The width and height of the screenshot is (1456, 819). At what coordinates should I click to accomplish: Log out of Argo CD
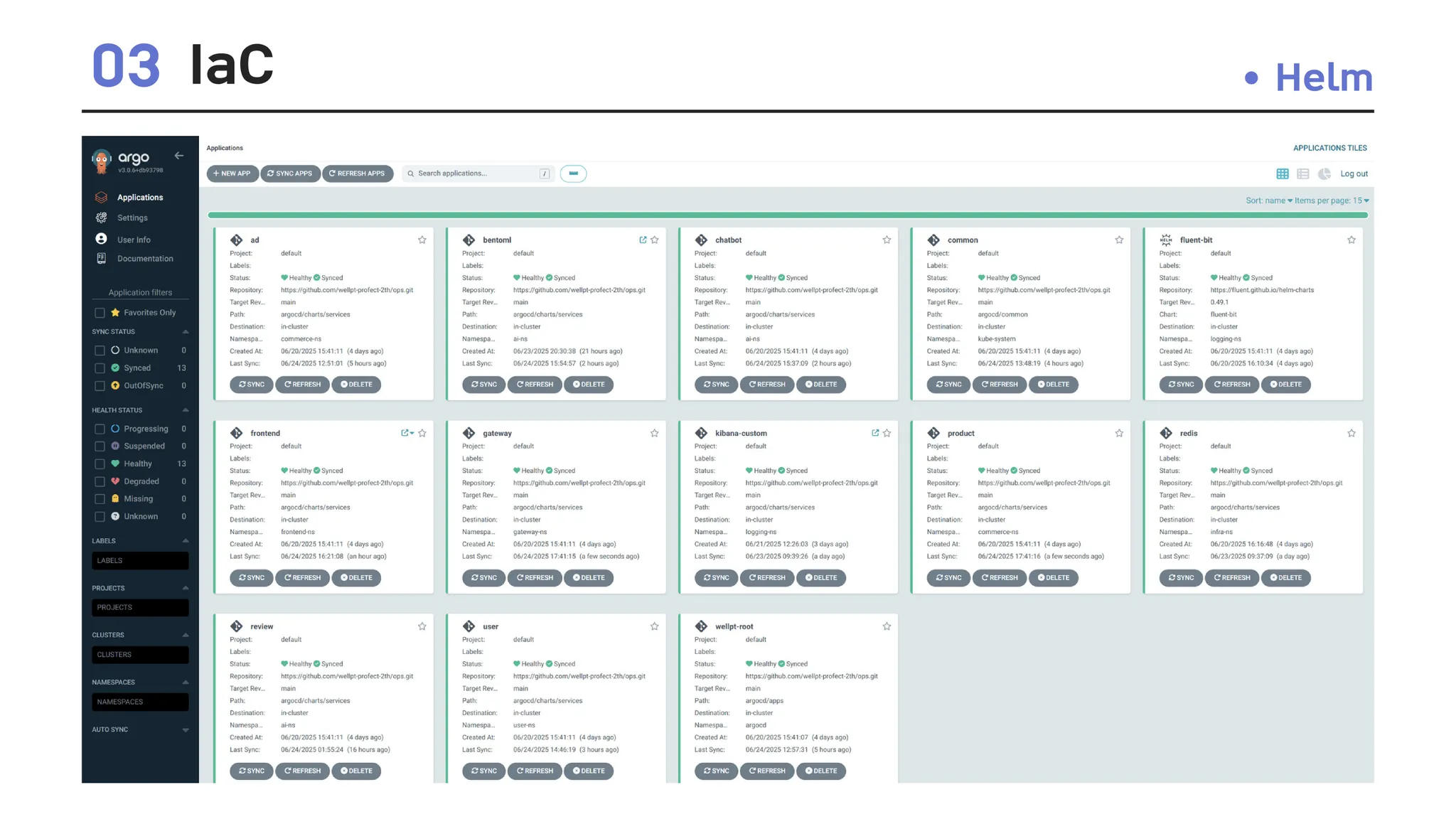1354,173
